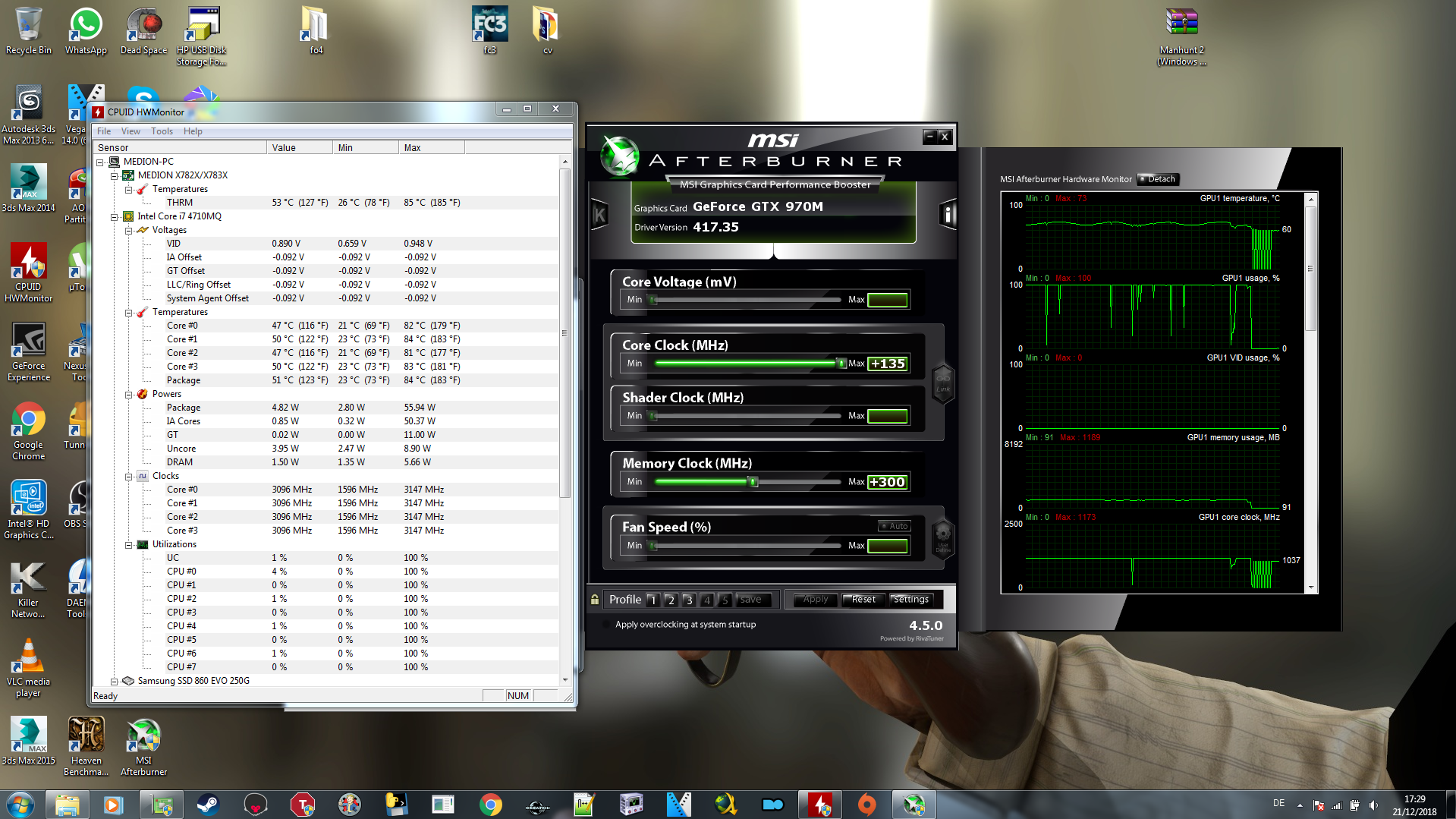Screen dimensions: 1456x819
Task: Select the THRM temperature row
Action: click(x=326, y=203)
